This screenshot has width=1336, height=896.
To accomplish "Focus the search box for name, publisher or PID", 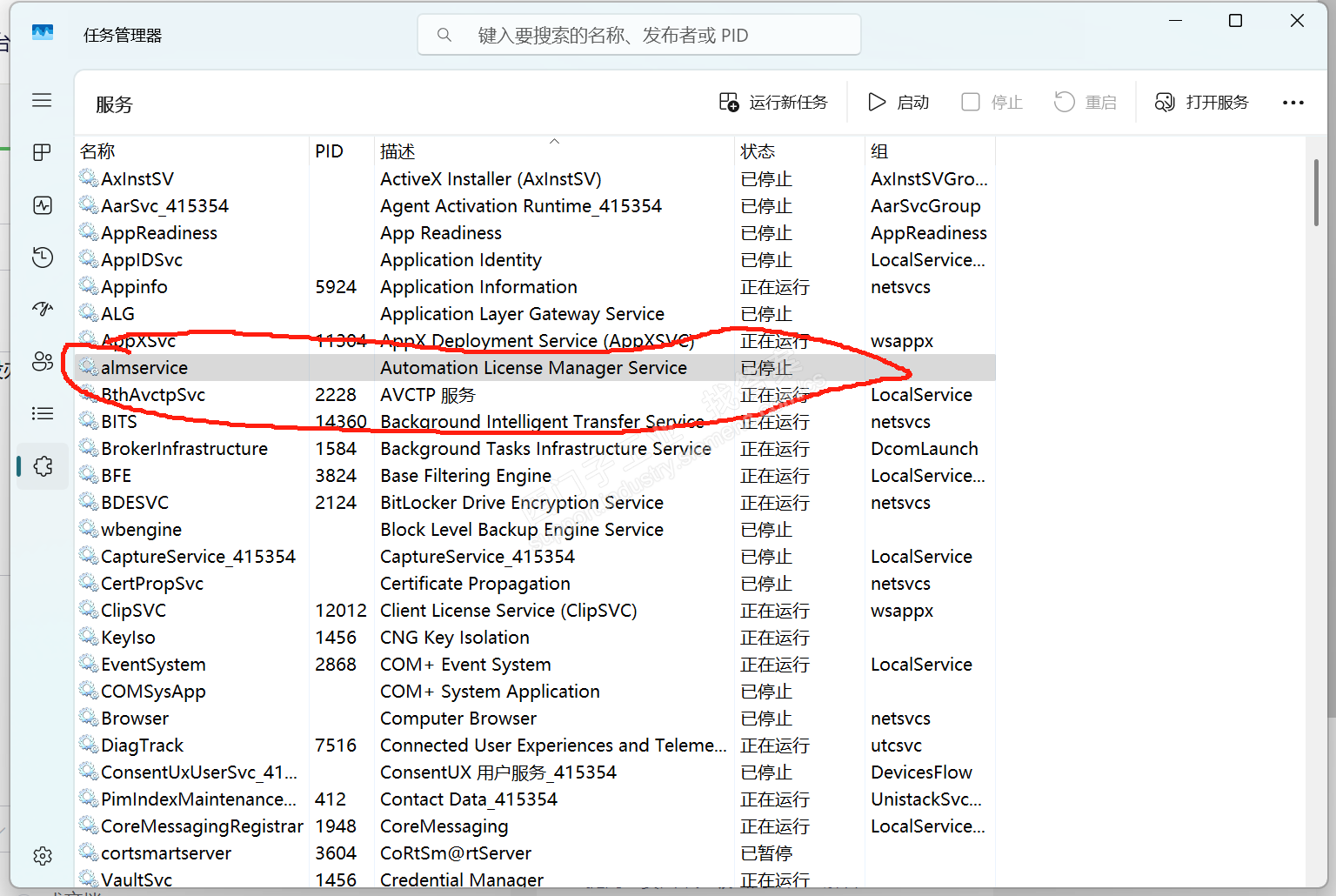I will 639,35.
